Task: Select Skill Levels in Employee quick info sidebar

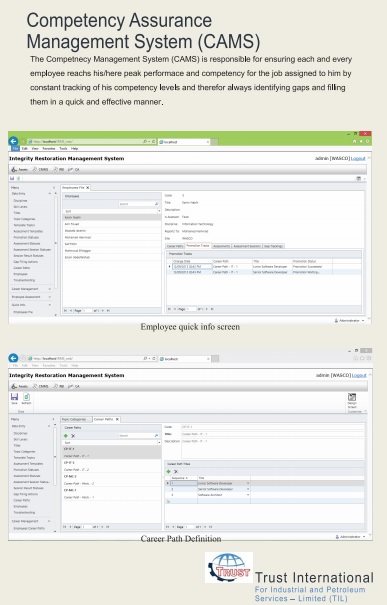Action: [20, 207]
